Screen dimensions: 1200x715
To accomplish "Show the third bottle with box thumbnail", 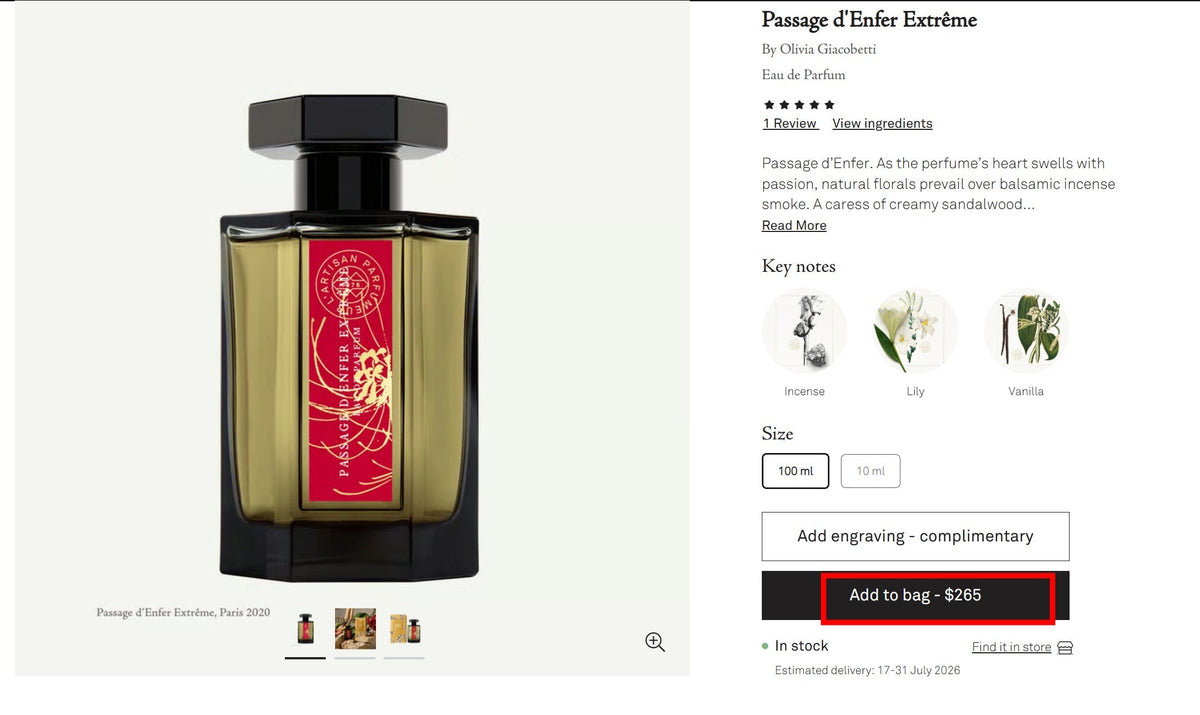I will tap(404, 629).
